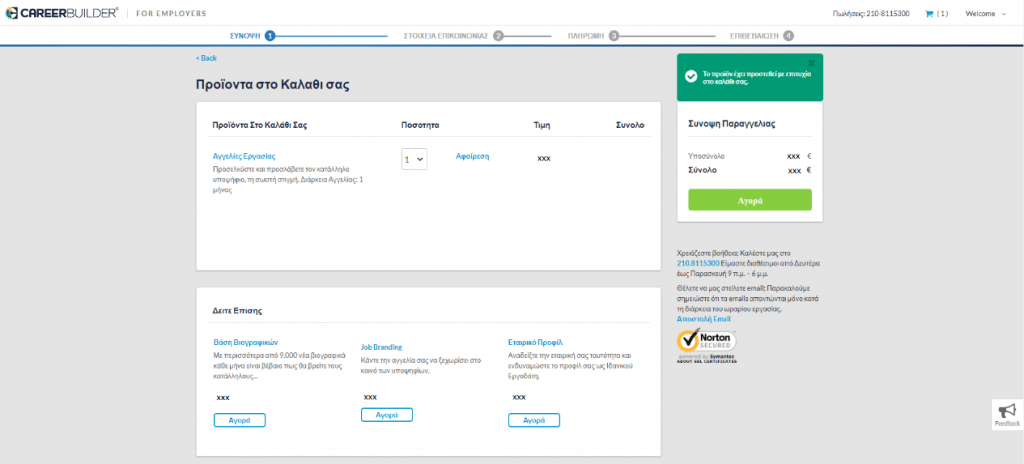Remove item using Αφαίρεση link

coord(472,157)
